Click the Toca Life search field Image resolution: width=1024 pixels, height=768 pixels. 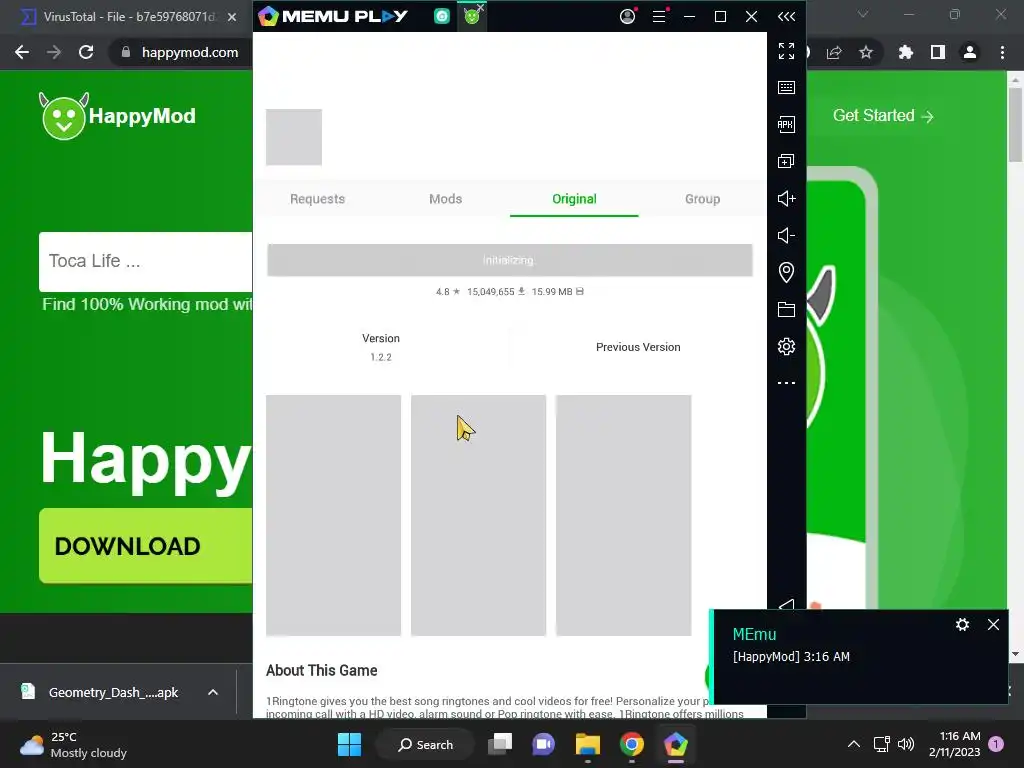click(145, 261)
